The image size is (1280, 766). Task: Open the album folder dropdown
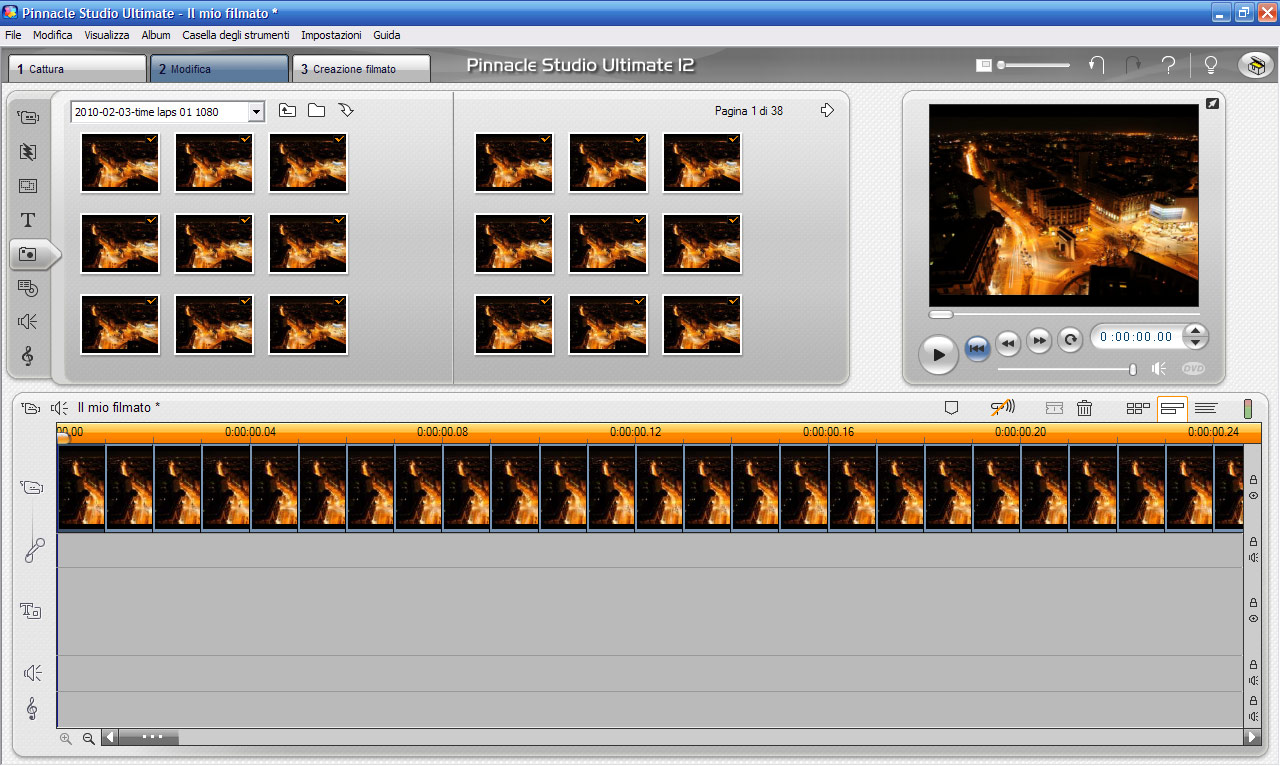pyautogui.click(x=256, y=112)
